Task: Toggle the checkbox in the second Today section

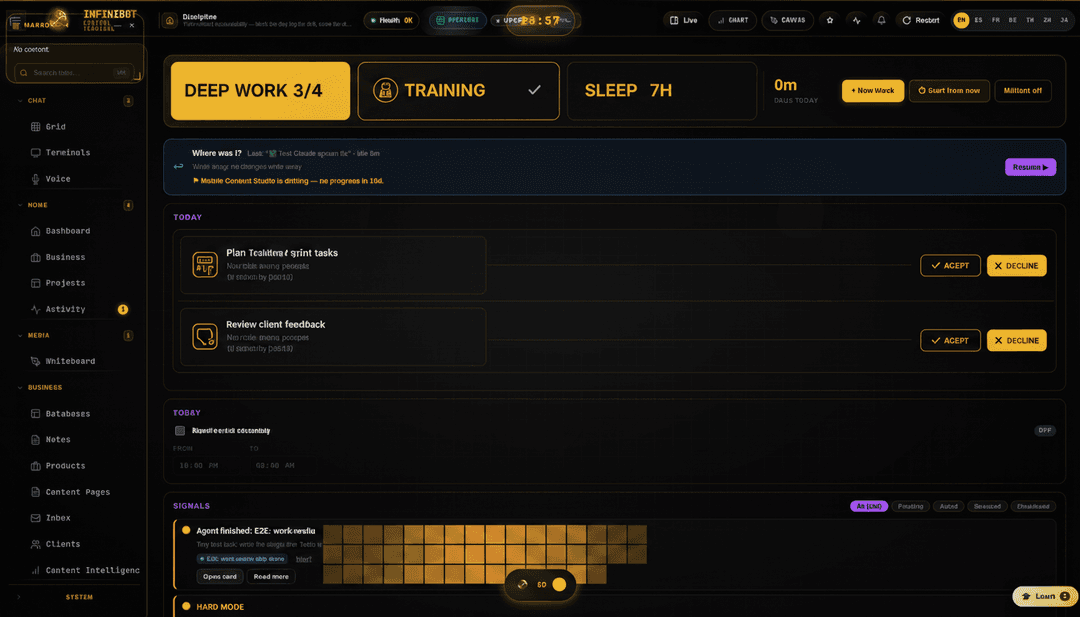Action: (x=180, y=430)
